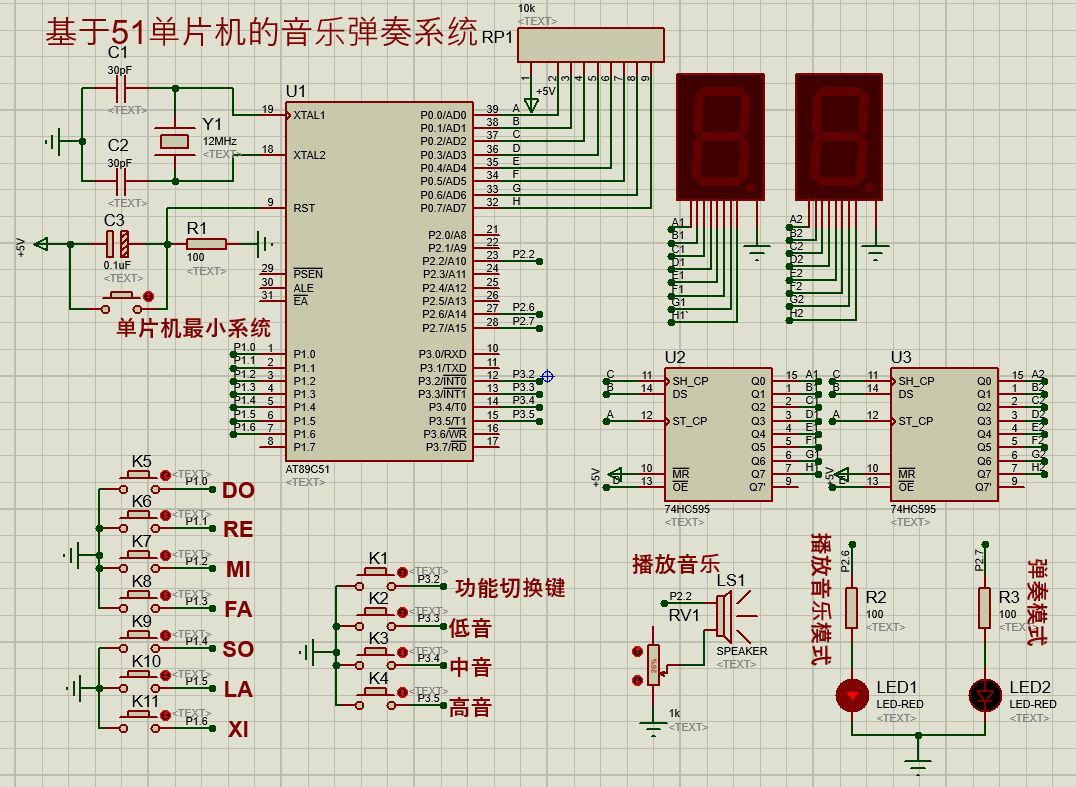
Task: Select the label 高音
Action: pos(471,707)
